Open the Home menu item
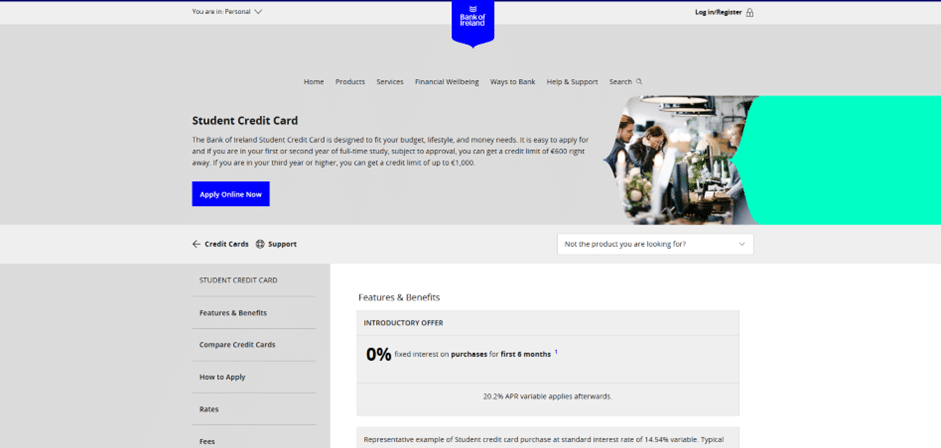This screenshot has width=941, height=448. (314, 82)
